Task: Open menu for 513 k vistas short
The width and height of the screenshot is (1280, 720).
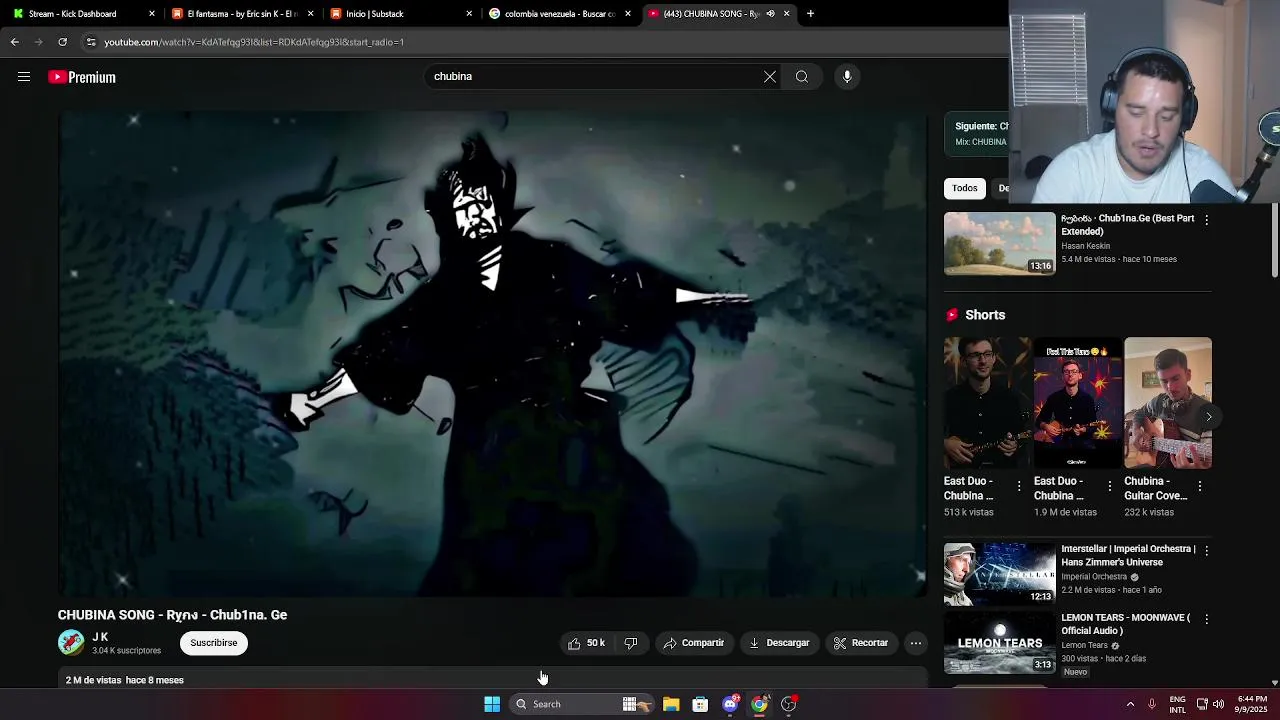Action: (x=1019, y=486)
